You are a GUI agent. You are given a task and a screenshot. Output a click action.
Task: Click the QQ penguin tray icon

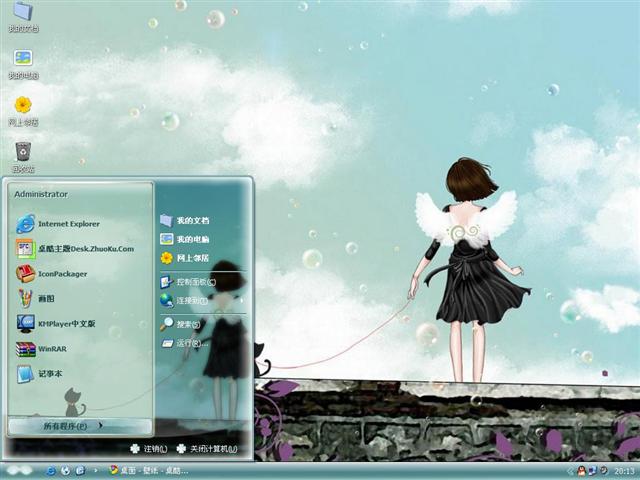click(582, 470)
